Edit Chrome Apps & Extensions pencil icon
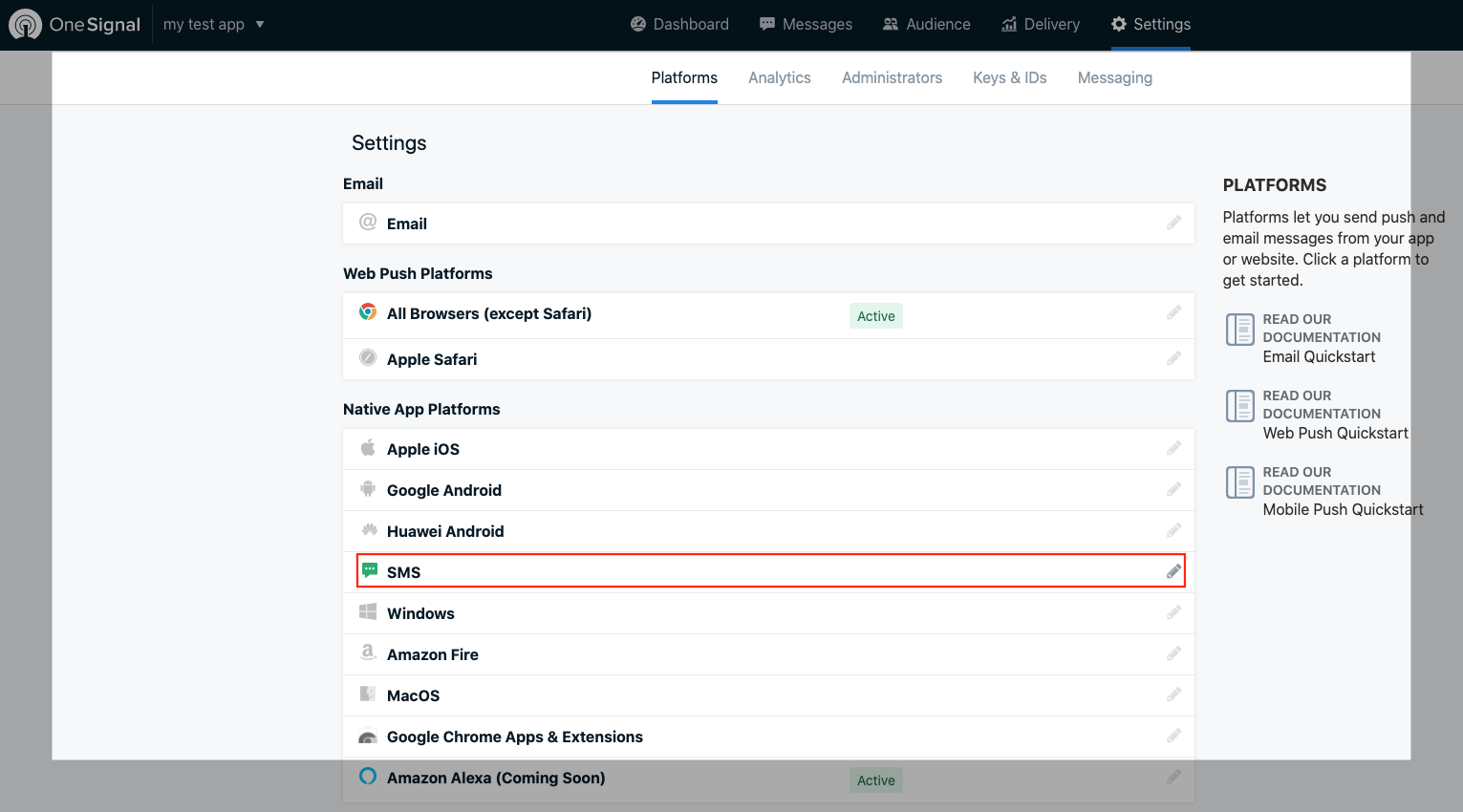Screen dimensions: 1463x812 click(x=1173, y=736)
